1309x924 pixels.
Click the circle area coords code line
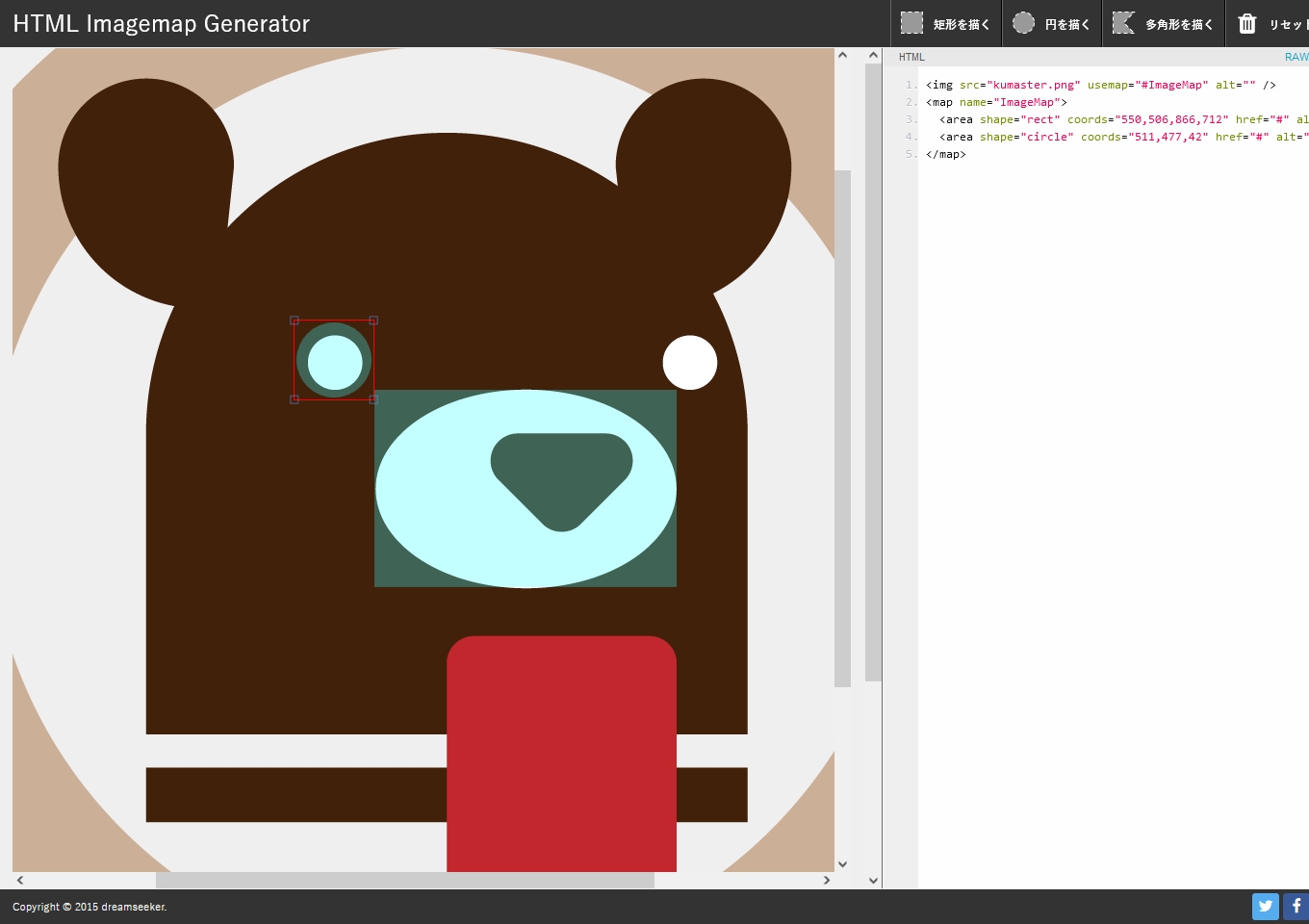coord(1123,137)
